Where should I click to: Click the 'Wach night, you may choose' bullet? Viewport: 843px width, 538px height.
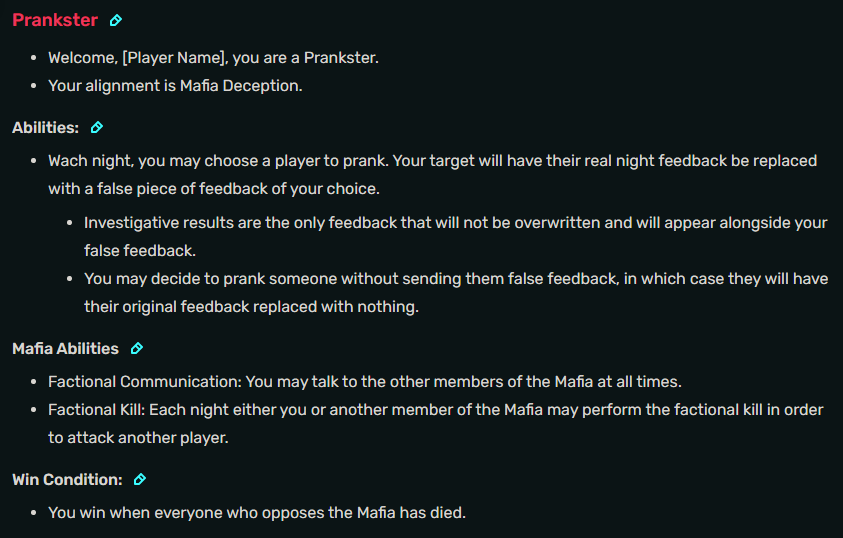pos(433,175)
